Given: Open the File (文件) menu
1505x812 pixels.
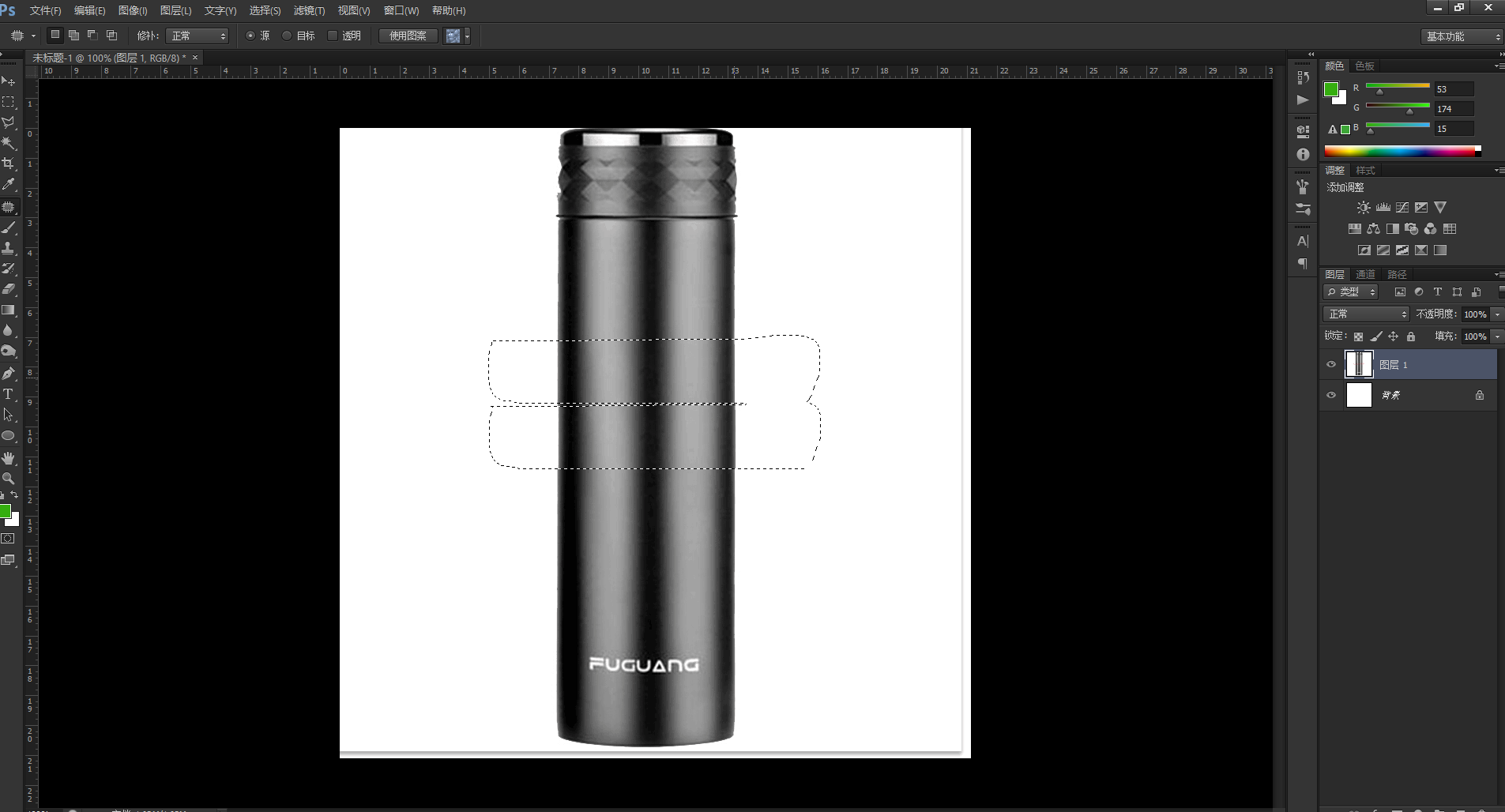Looking at the screenshot, I should [45, 10].
